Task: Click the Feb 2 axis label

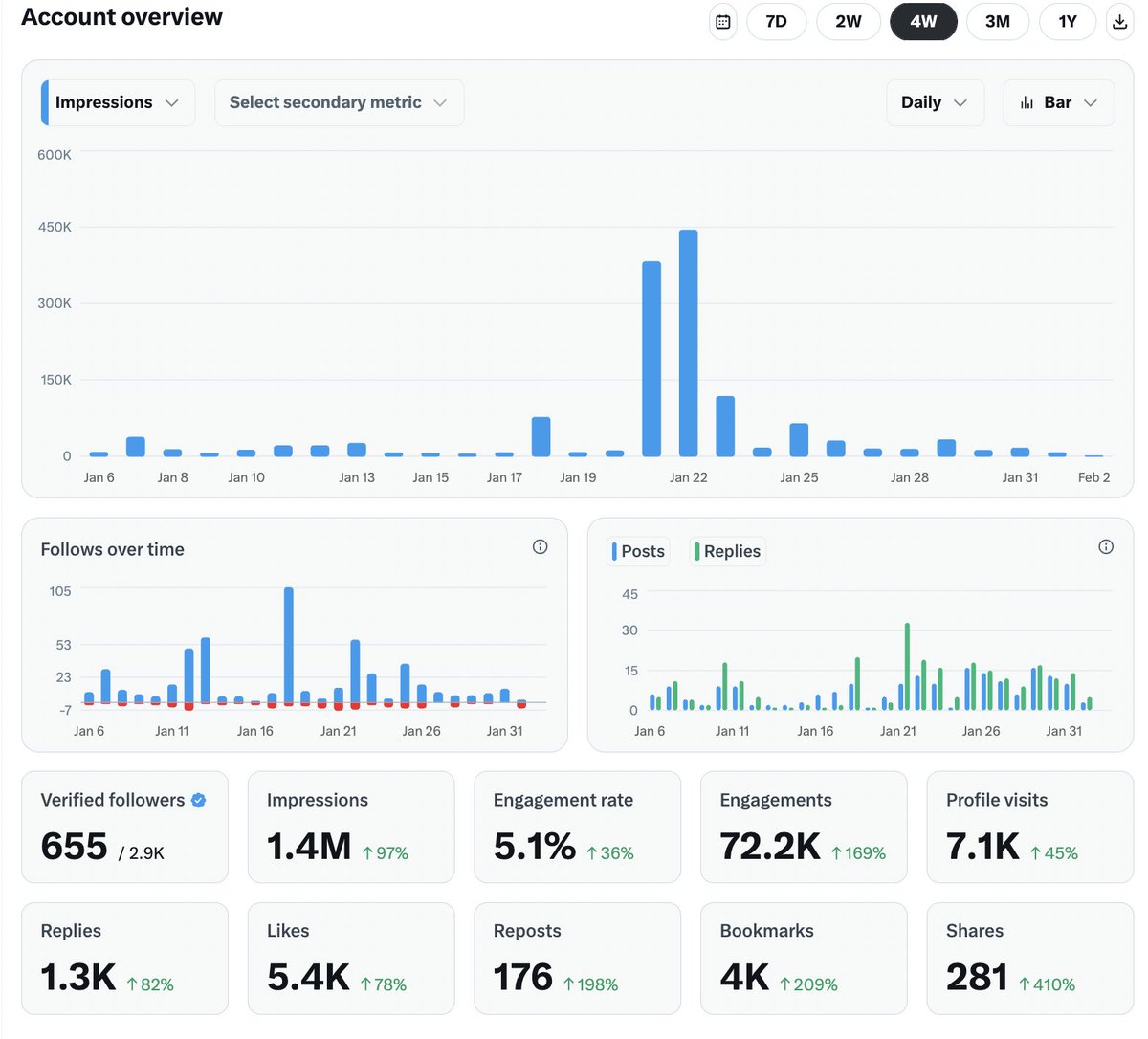Action: (x=1093, y=477)
